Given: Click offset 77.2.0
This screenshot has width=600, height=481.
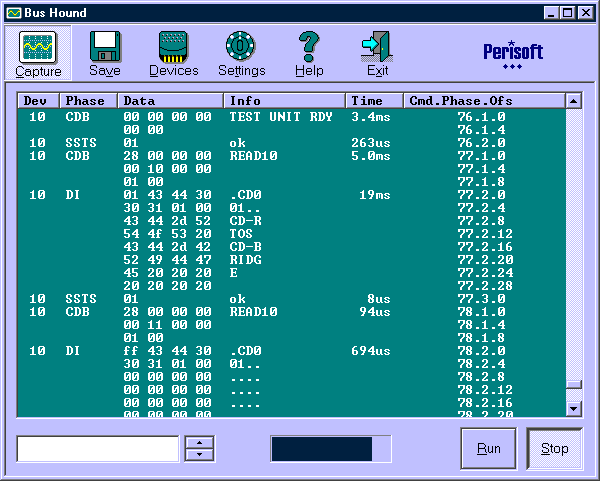Looking at the screenshot, I should point(481,195).
